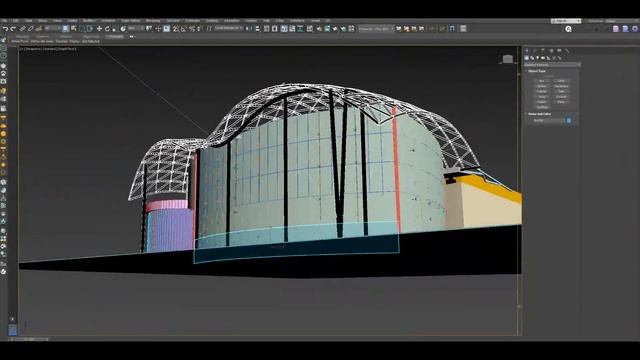Open the Curve Editor
Viewport: 640px width, 360px height.
tap(292, 29)
